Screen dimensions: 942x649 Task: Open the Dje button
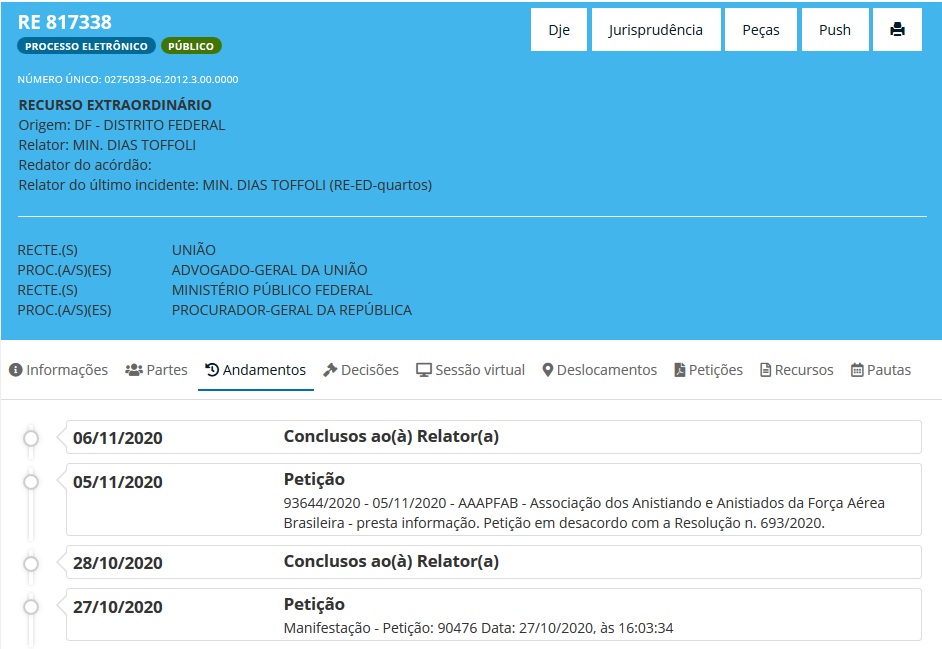point(559,29)
